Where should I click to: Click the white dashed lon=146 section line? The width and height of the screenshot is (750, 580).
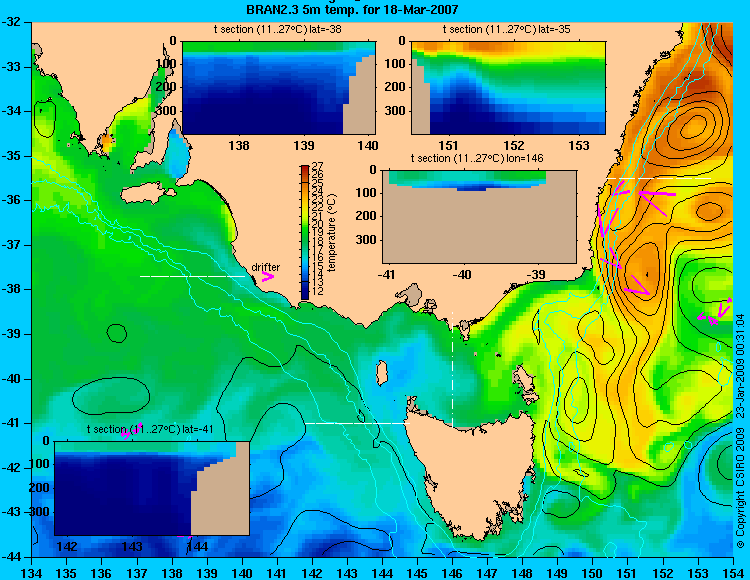point(452,369)
